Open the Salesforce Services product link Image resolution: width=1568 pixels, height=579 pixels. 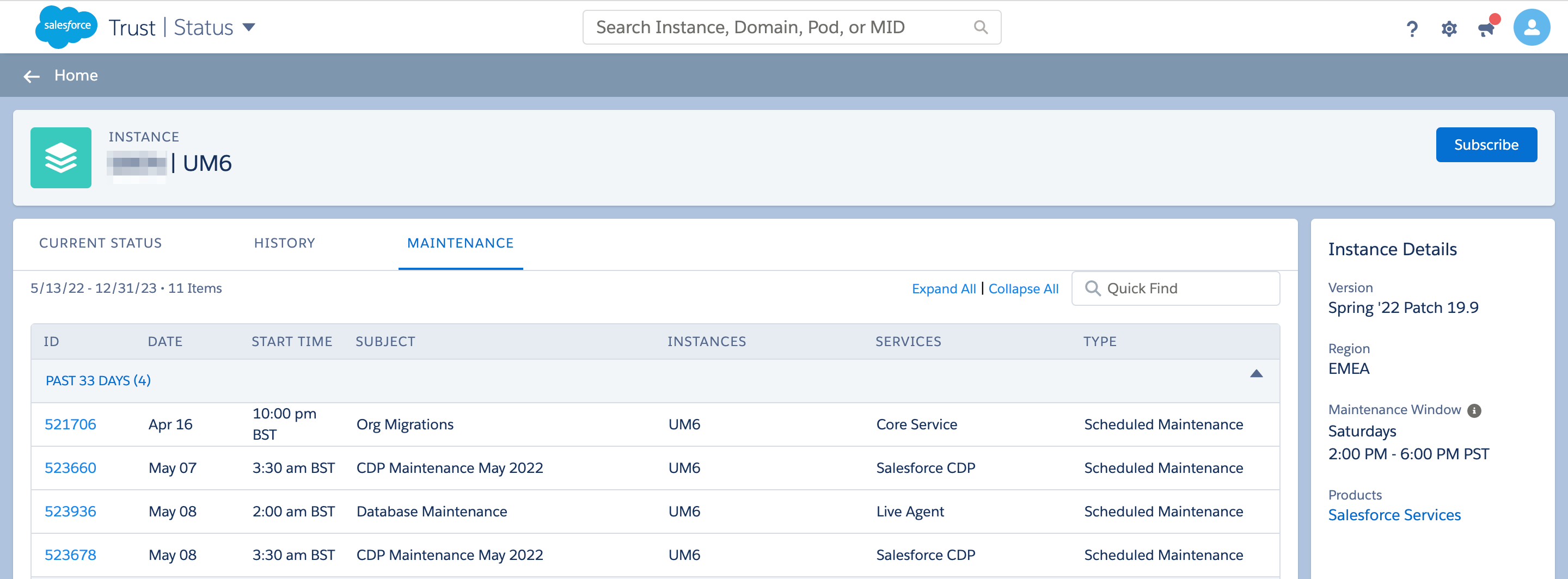click(1394, 515)
